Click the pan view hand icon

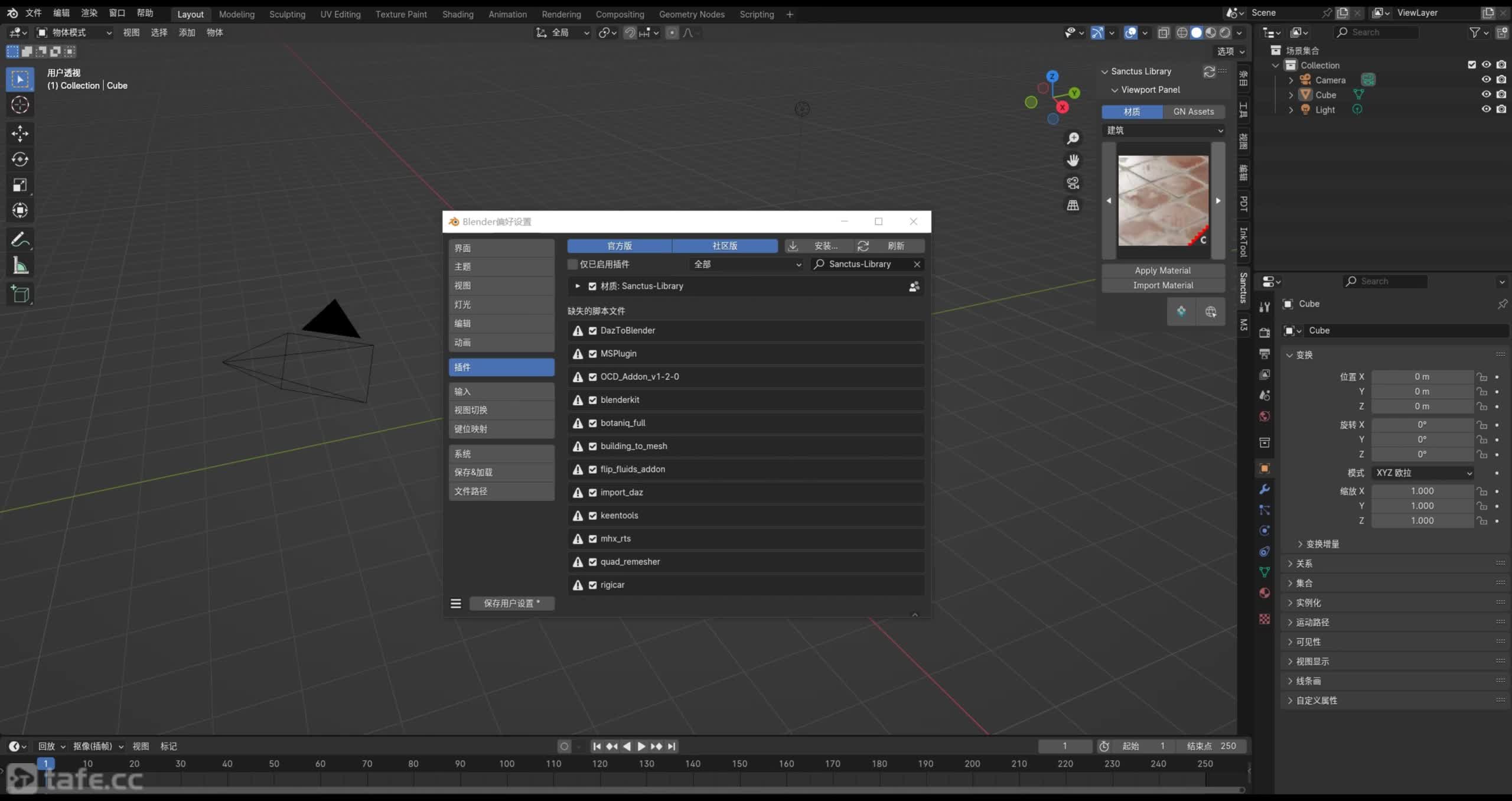(x=1073, y=161)
